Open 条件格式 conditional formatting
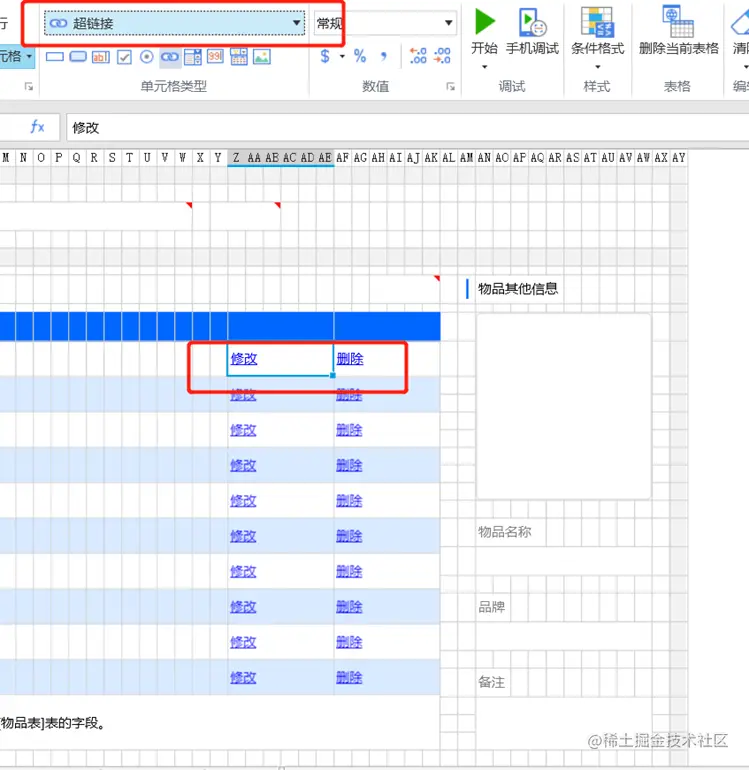 [x=597, y=30]
